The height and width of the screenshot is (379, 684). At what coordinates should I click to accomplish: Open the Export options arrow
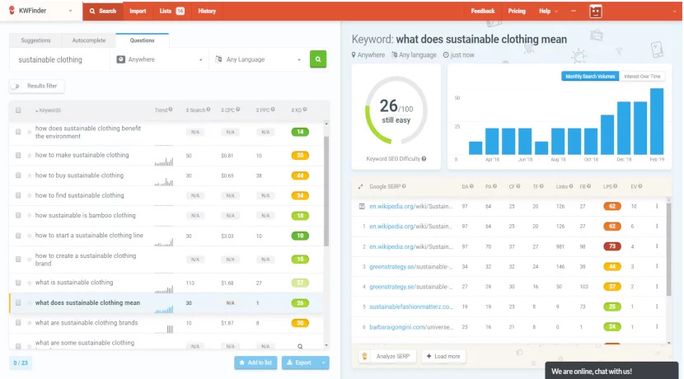(323, 363)
